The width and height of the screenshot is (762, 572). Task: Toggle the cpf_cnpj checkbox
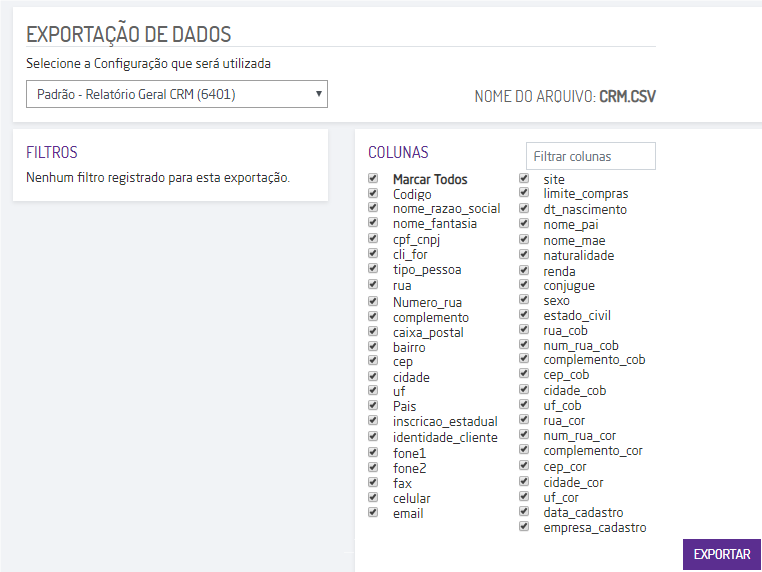(373, 238)
